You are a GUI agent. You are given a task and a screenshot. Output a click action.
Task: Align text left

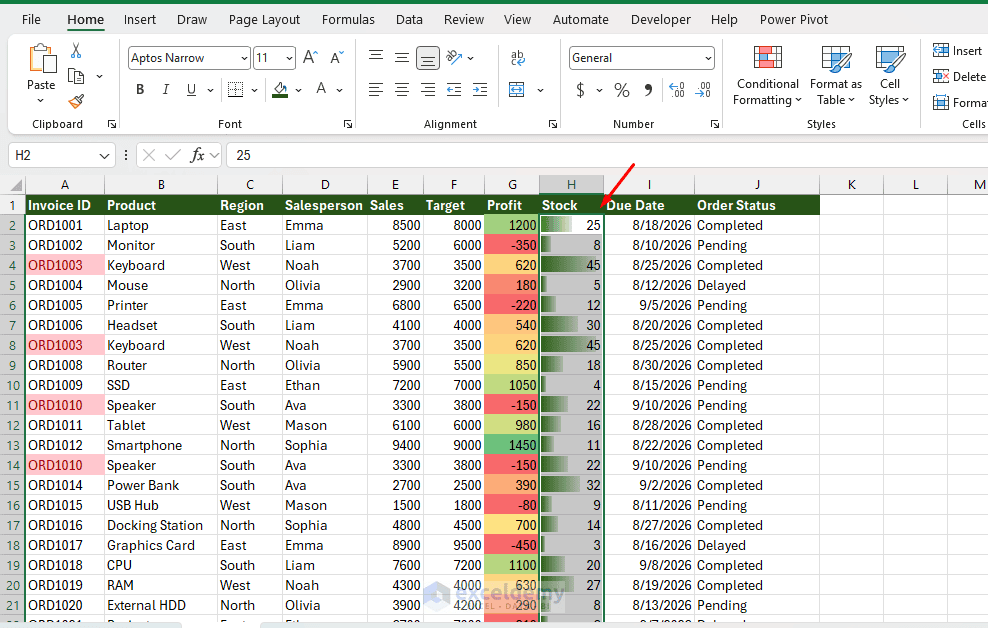(376, 89)
